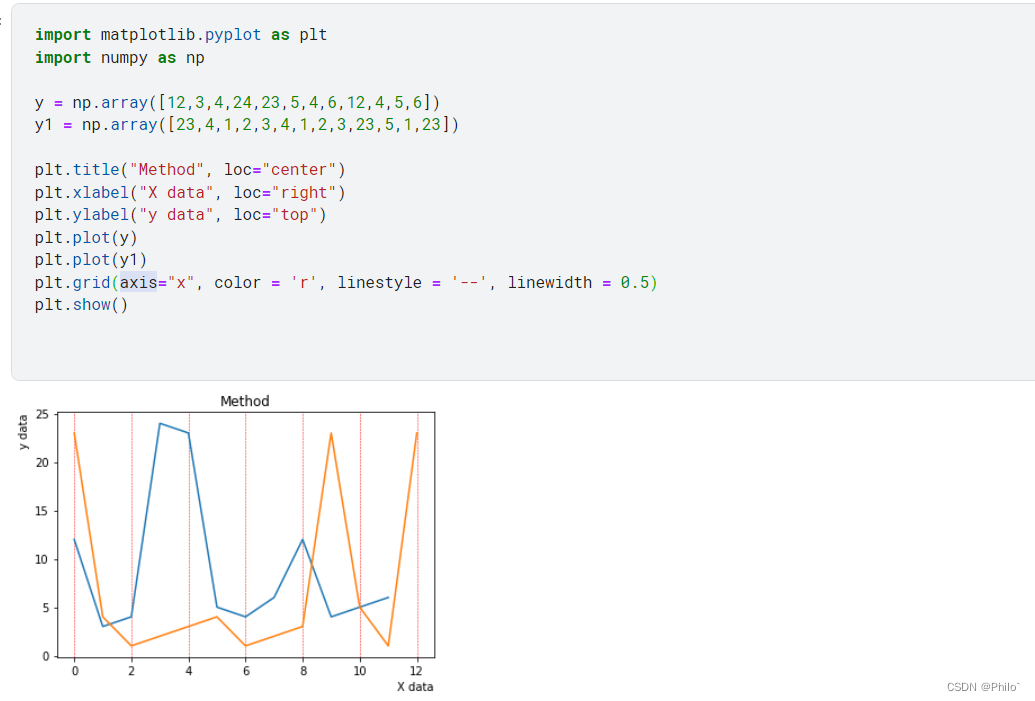Image resolution: width=1035 pixels, height=701 pixels.
Task: Click the orange line peak near x=9
Action: click(x=331, y=434)
